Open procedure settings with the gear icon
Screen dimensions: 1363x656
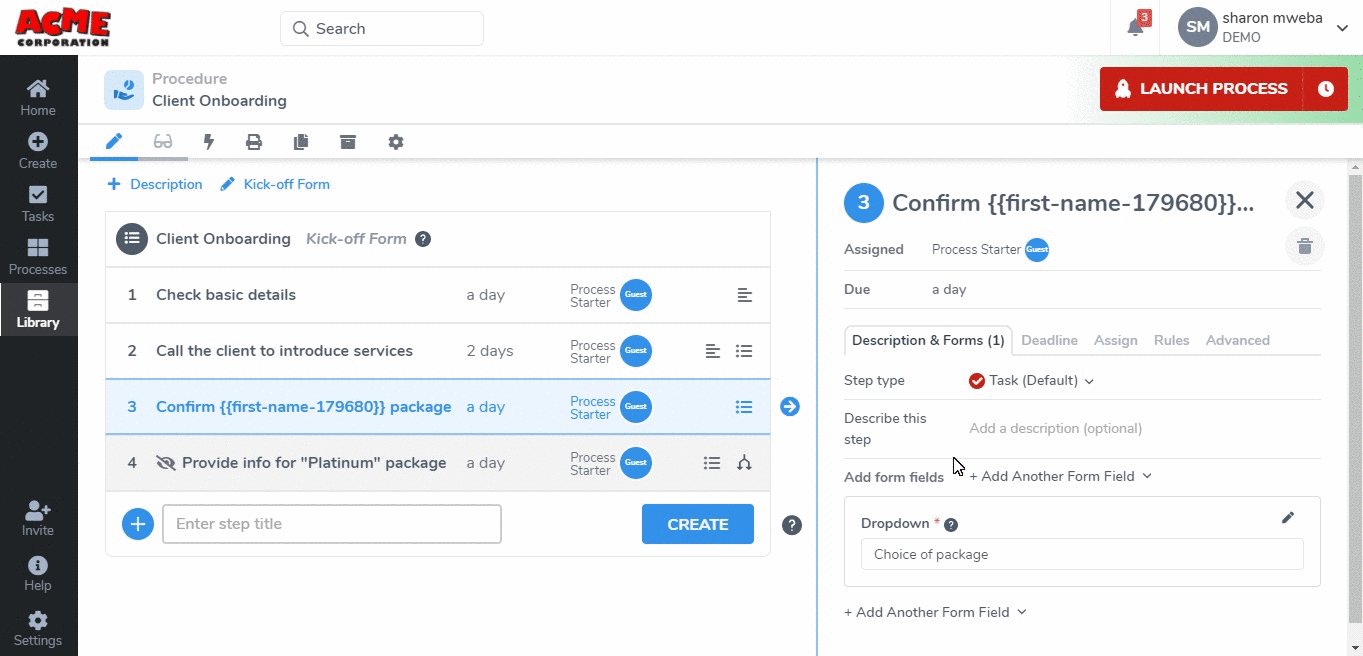tap(395, 141)
